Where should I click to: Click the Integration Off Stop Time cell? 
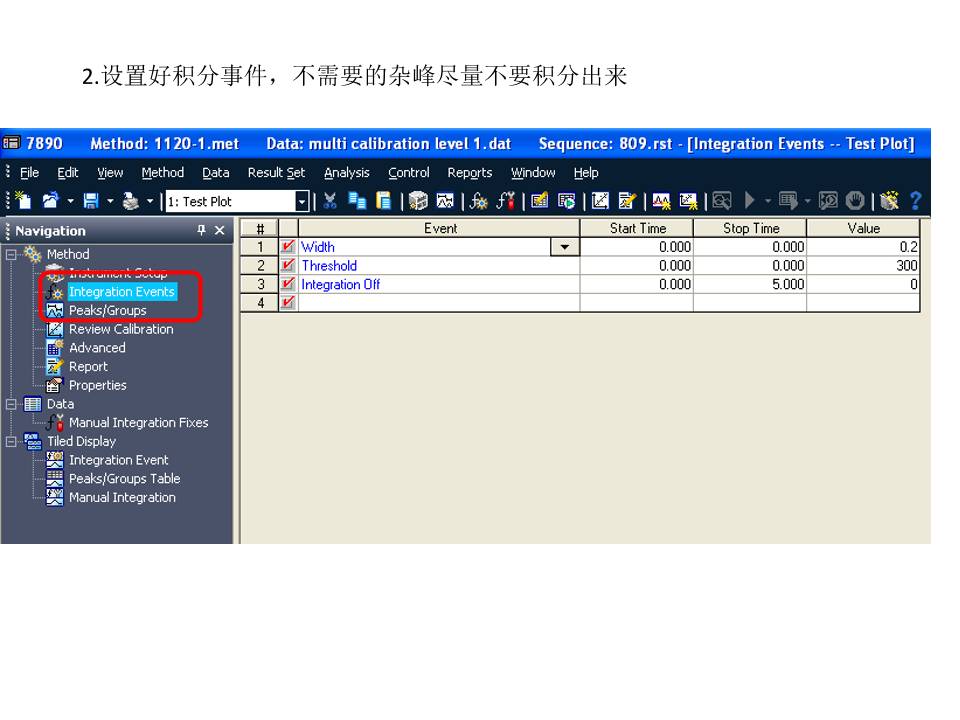pos(749,285)
